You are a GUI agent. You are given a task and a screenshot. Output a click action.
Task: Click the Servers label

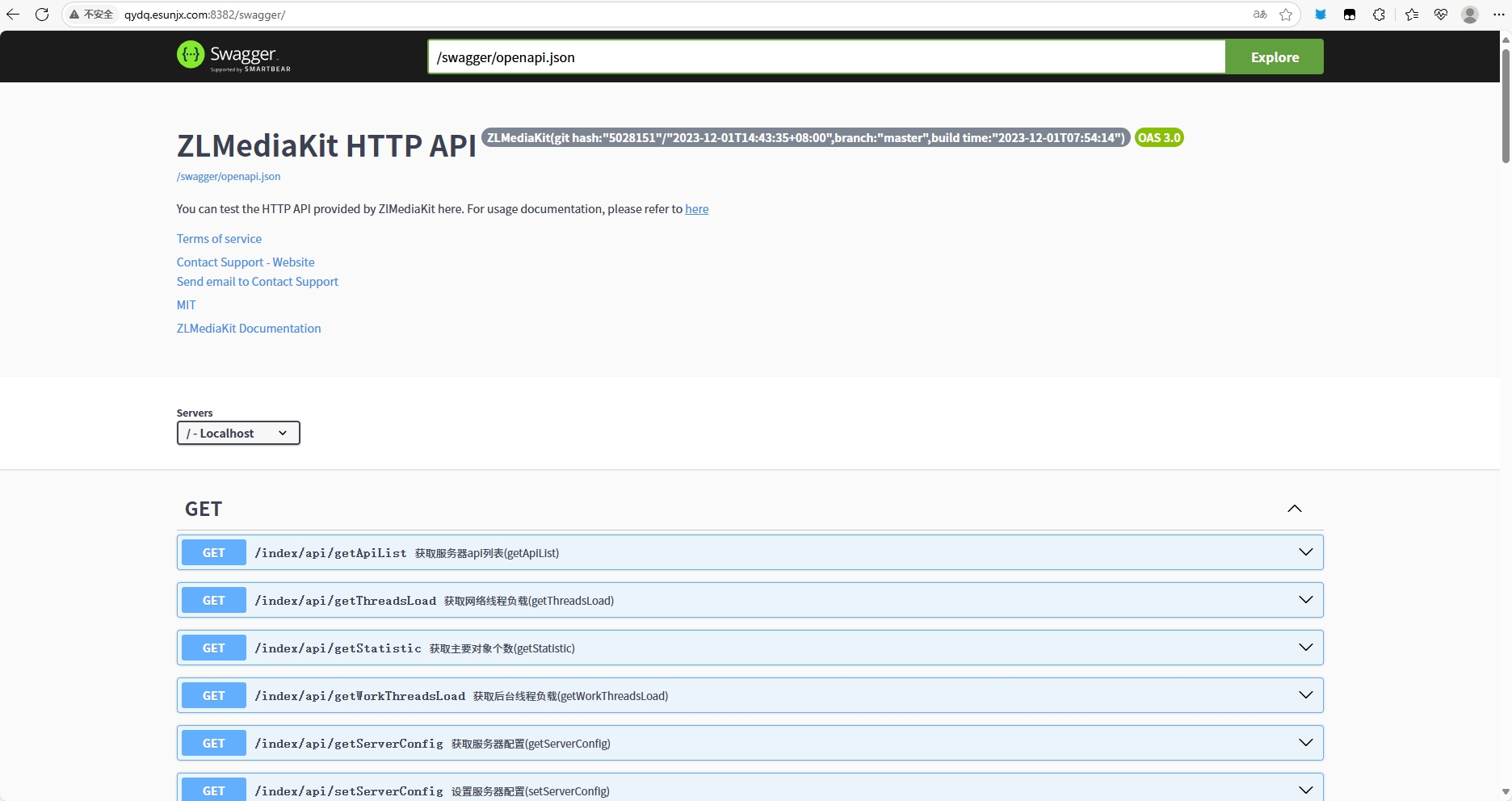coord(195,413)
